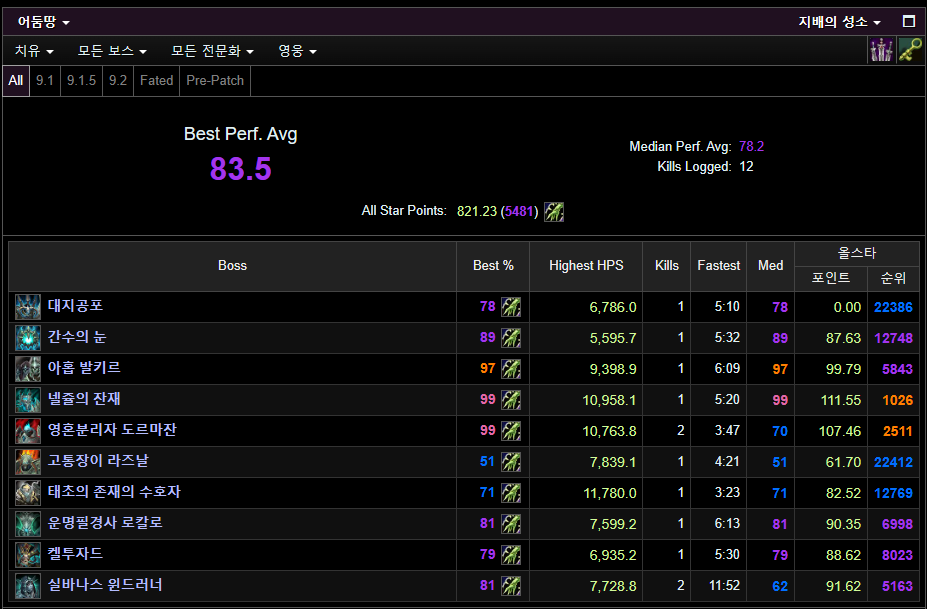Viewport: 927px width, 609px height.
Task: Click spec icon in 간수의 눈 row
Action: pyautogui.click(x=511, y=338)
